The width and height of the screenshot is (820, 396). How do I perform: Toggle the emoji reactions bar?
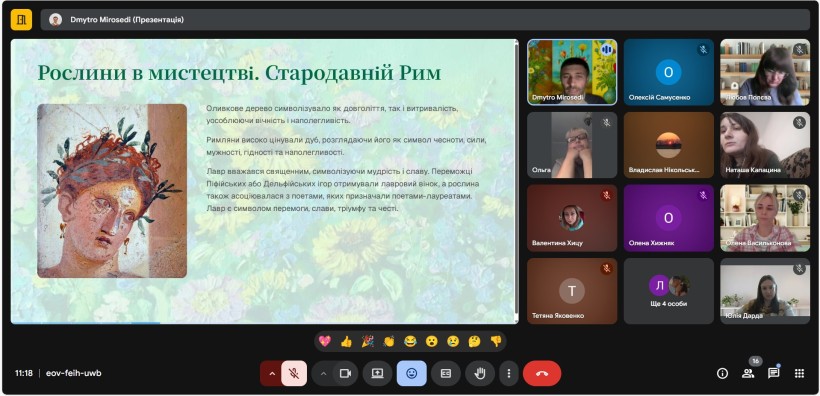click(x=412, y=374)
